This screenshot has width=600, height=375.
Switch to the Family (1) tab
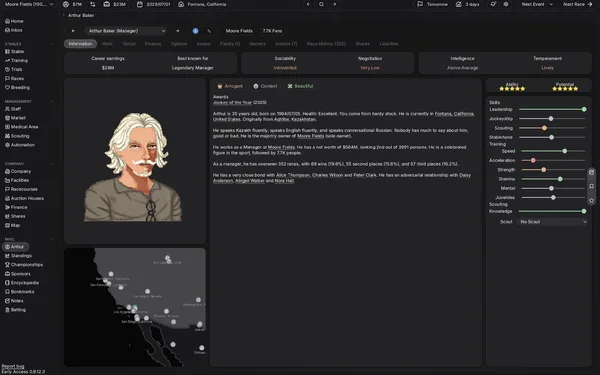pos(230,44)
